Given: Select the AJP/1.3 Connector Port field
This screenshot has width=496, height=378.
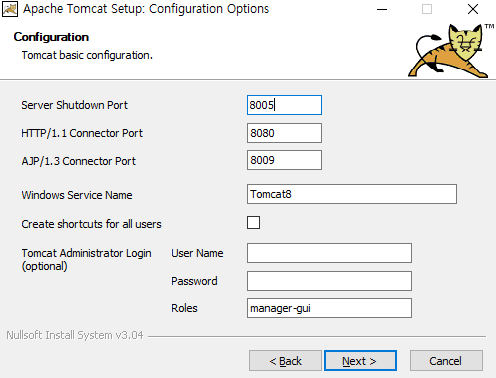Looking at the screenshot, I should 284,160.
